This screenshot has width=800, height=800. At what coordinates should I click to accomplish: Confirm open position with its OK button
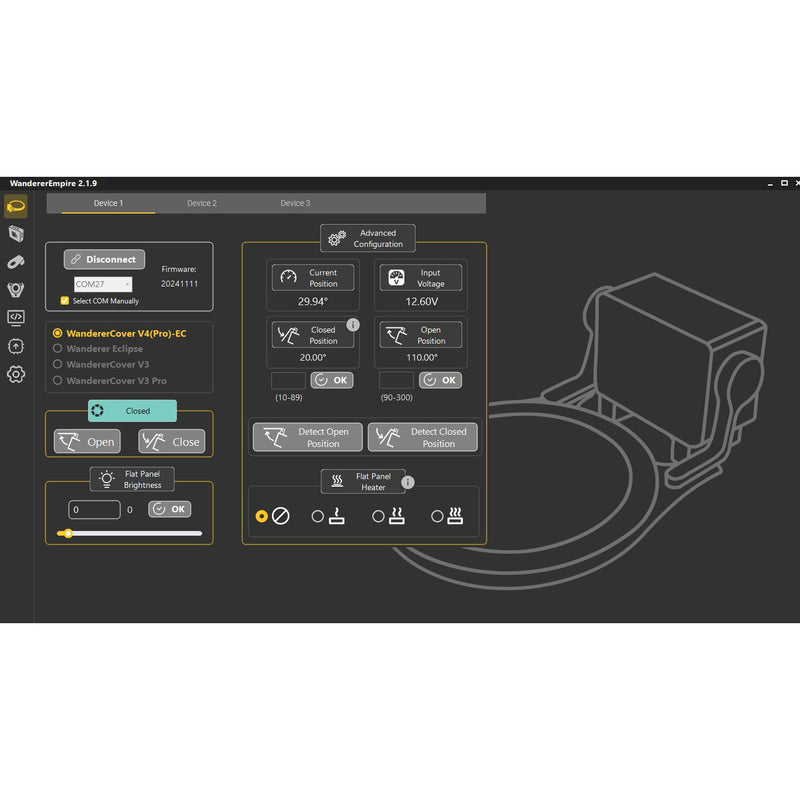440,380
